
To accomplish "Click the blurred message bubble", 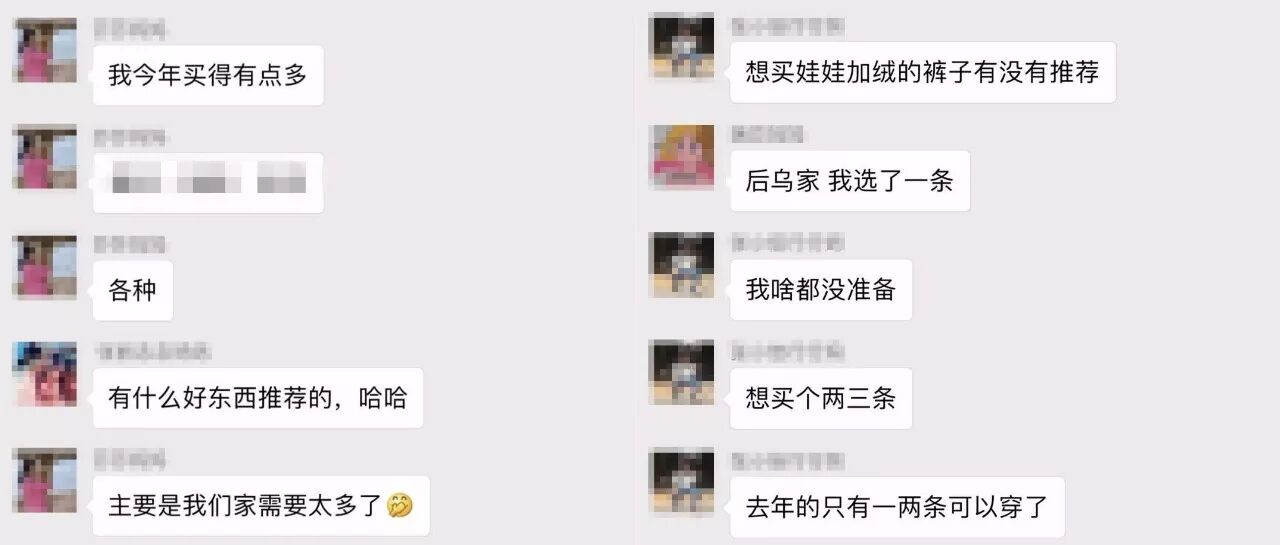I will pyautogui.click(x=208, y=183).
